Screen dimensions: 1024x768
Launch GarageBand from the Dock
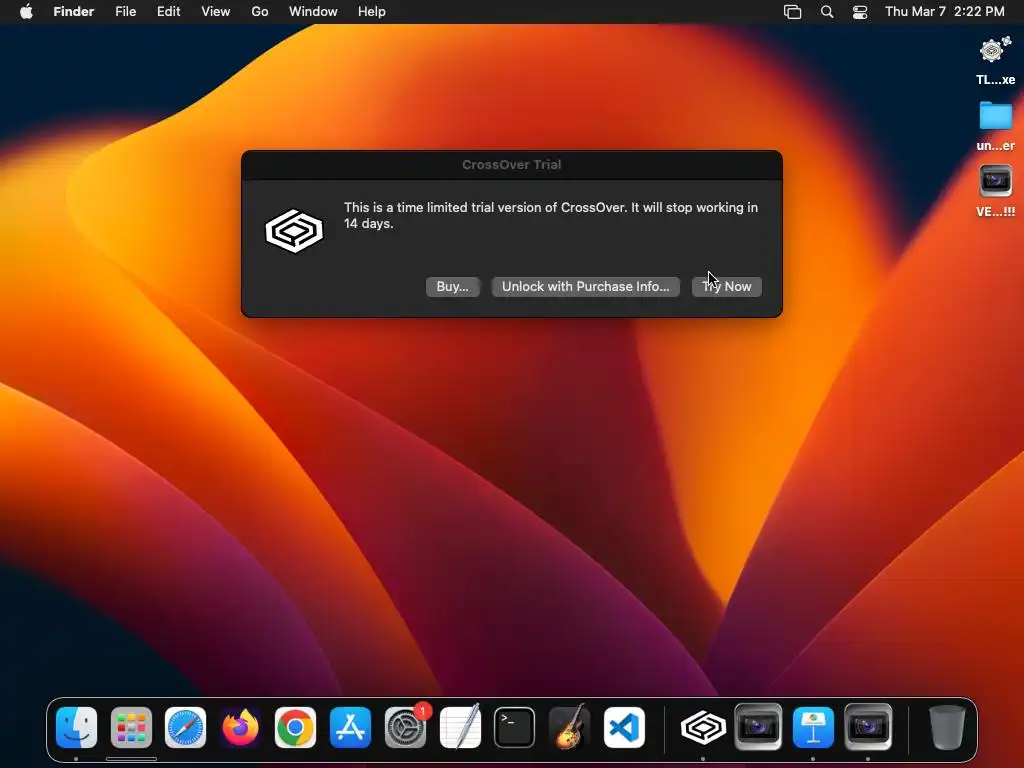569,728
